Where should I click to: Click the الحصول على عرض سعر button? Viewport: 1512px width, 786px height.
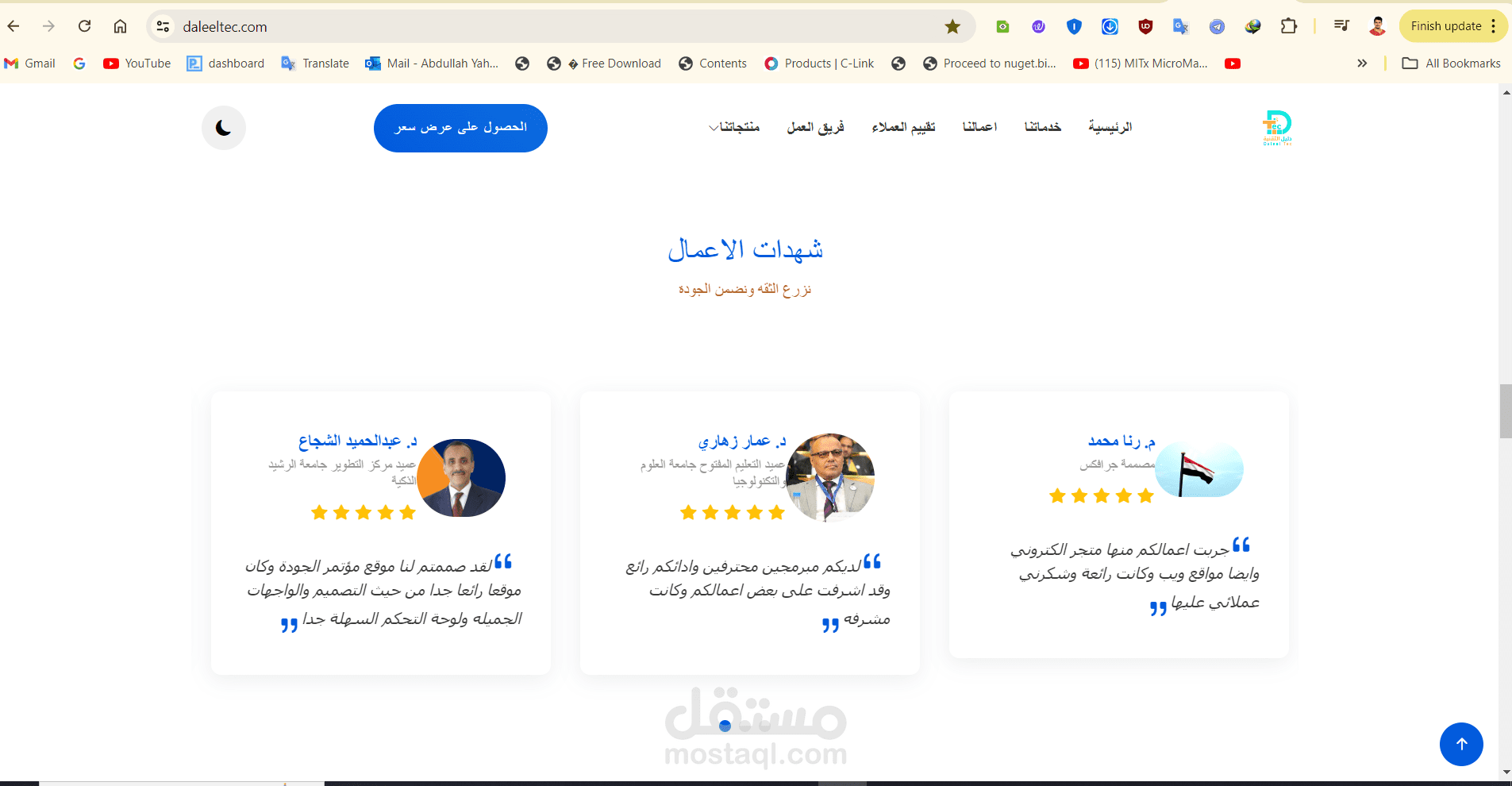point(460,128)
